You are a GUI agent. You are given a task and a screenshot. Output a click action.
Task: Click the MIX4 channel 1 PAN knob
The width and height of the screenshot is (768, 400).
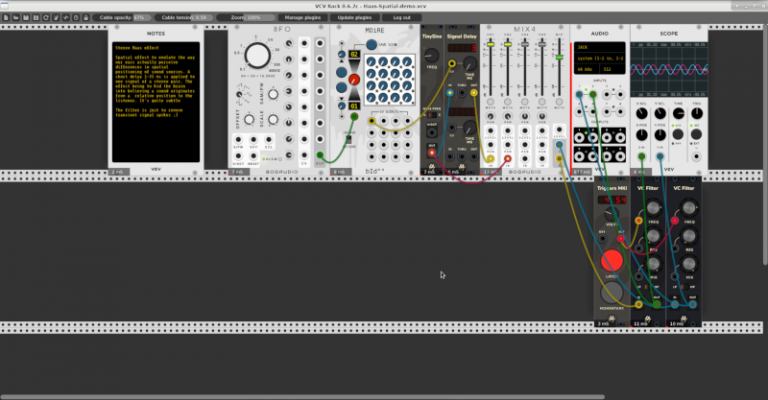(x=490, y=117)
